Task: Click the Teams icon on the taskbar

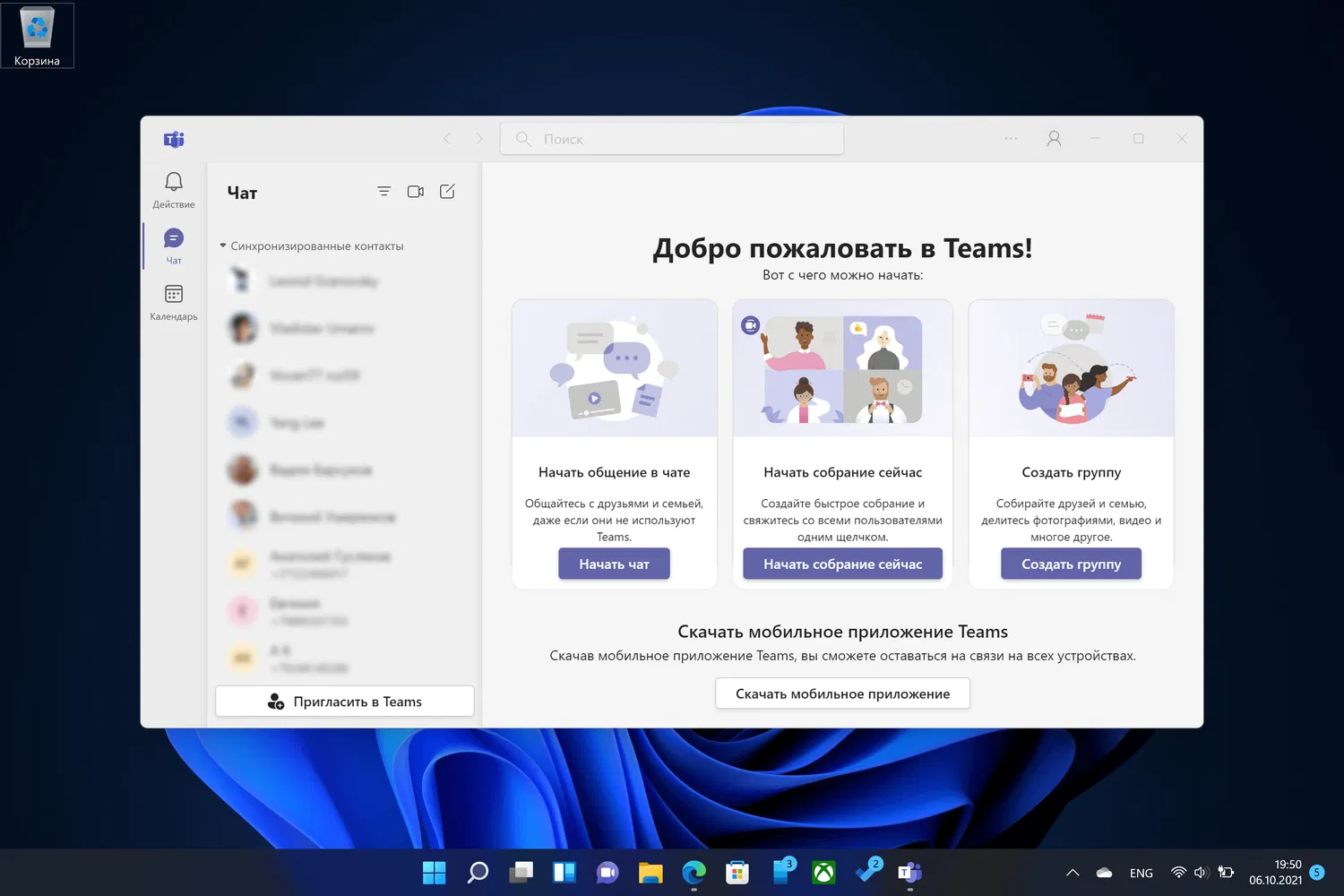Action: pyautogui.click(x=910, y=872)
